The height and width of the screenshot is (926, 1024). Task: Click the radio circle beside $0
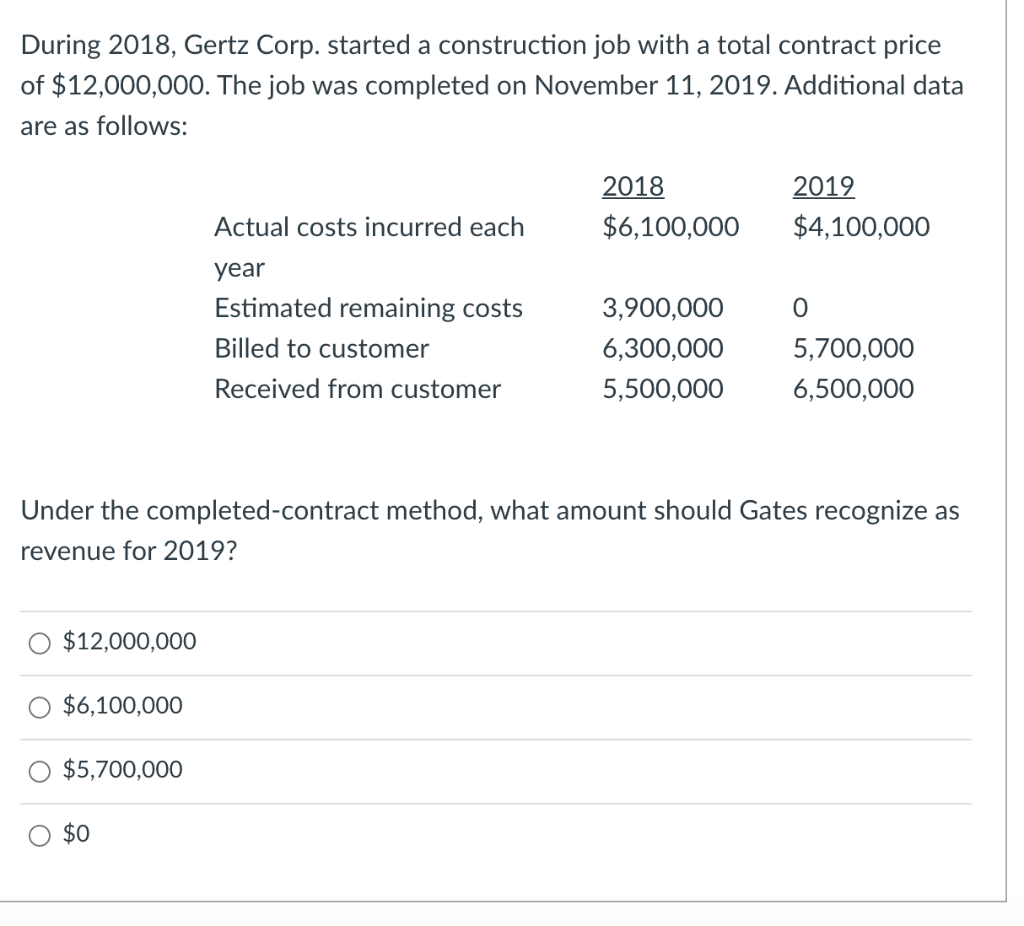39,835
